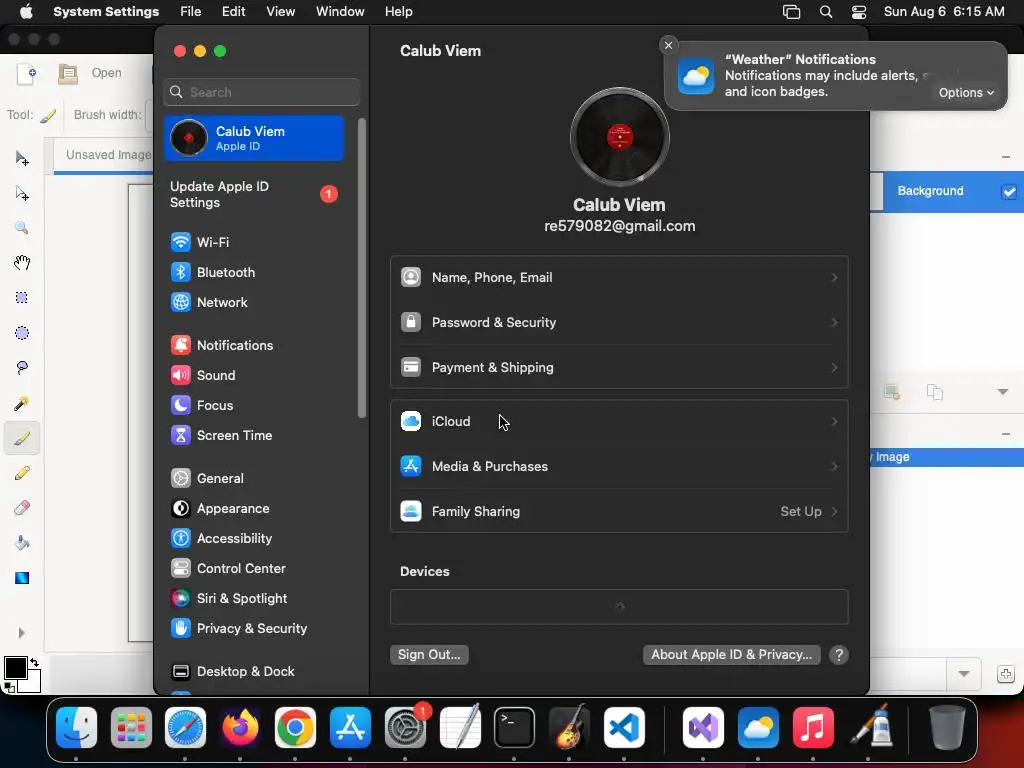The height and width of the screenshot is (768, 1024).
Task: Select the Calub Viem Apple ID entry
Action: click(x=254, y=138)
